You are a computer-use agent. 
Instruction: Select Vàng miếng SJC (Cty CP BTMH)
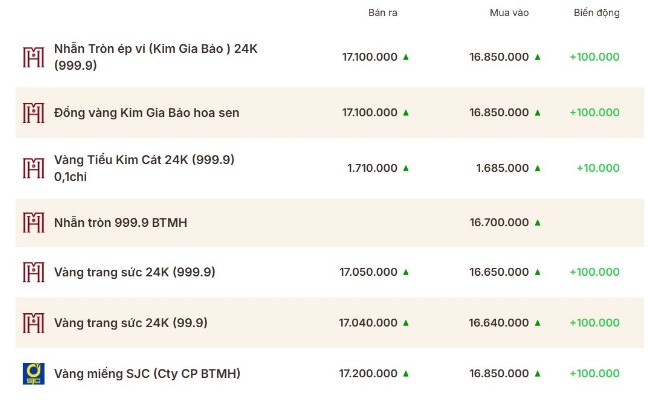147,374
